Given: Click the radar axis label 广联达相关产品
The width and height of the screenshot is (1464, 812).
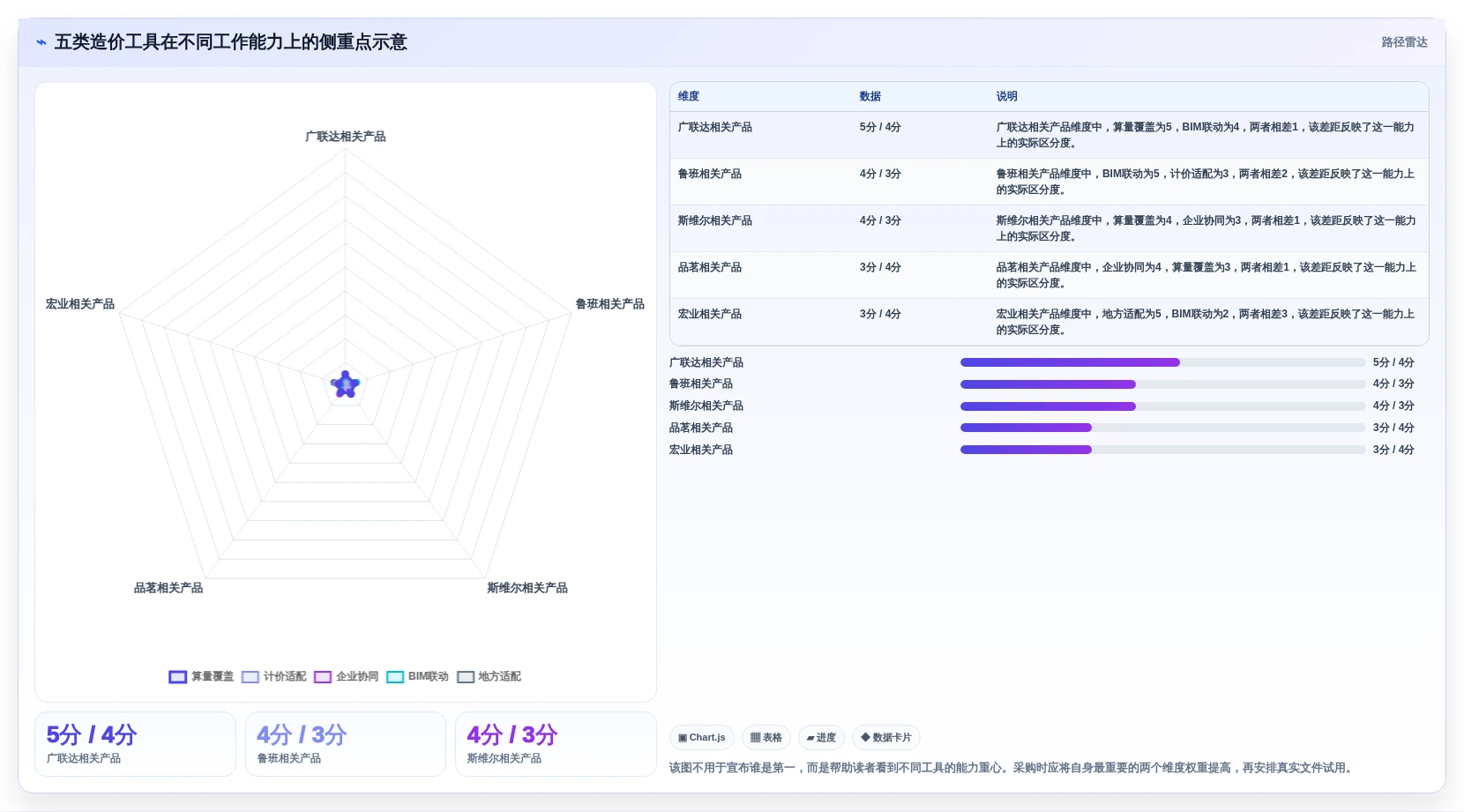Looking at the screenshot, I should point(345,137).
